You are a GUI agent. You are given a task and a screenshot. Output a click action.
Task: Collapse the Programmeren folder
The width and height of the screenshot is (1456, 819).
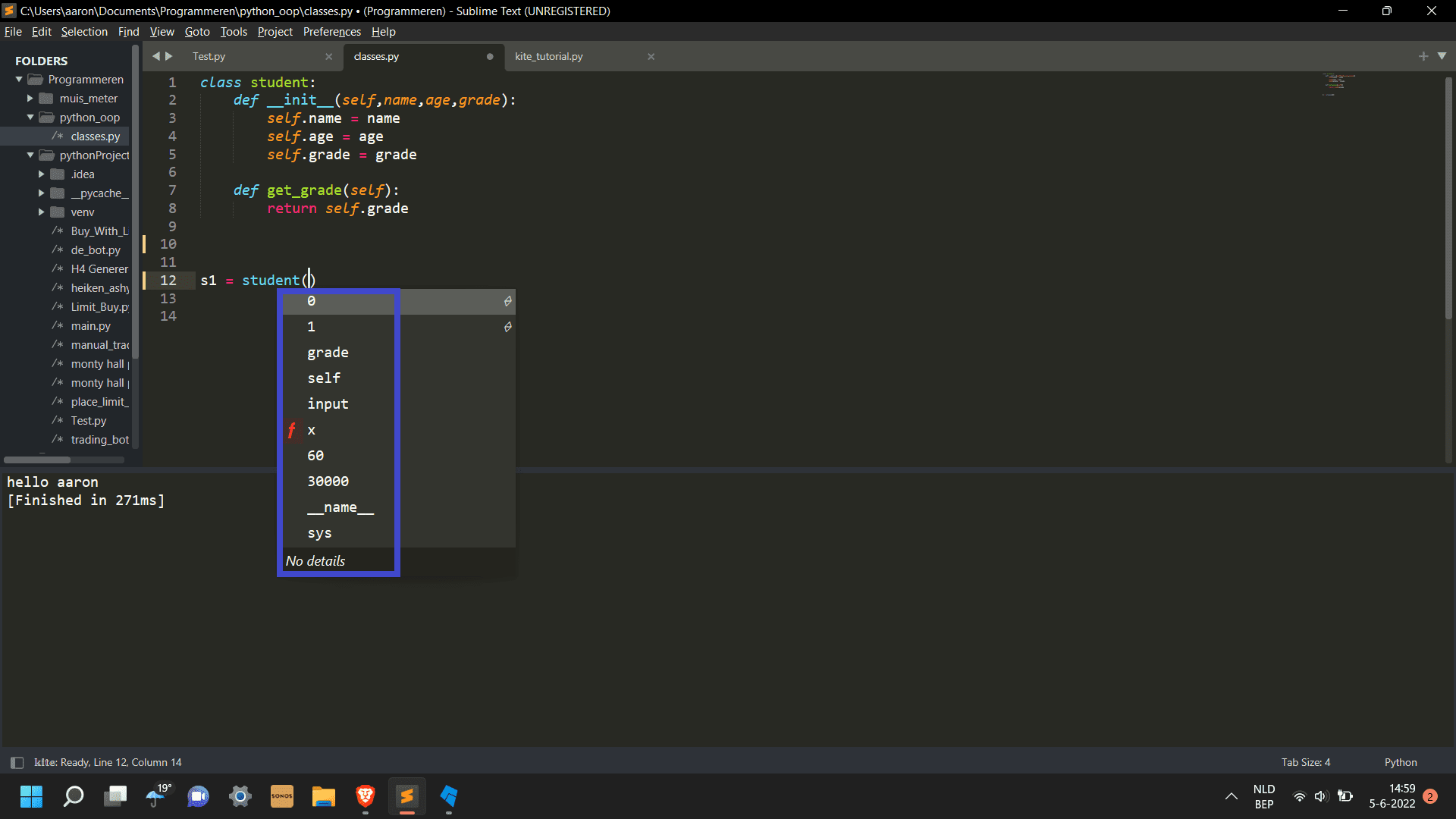19,80
